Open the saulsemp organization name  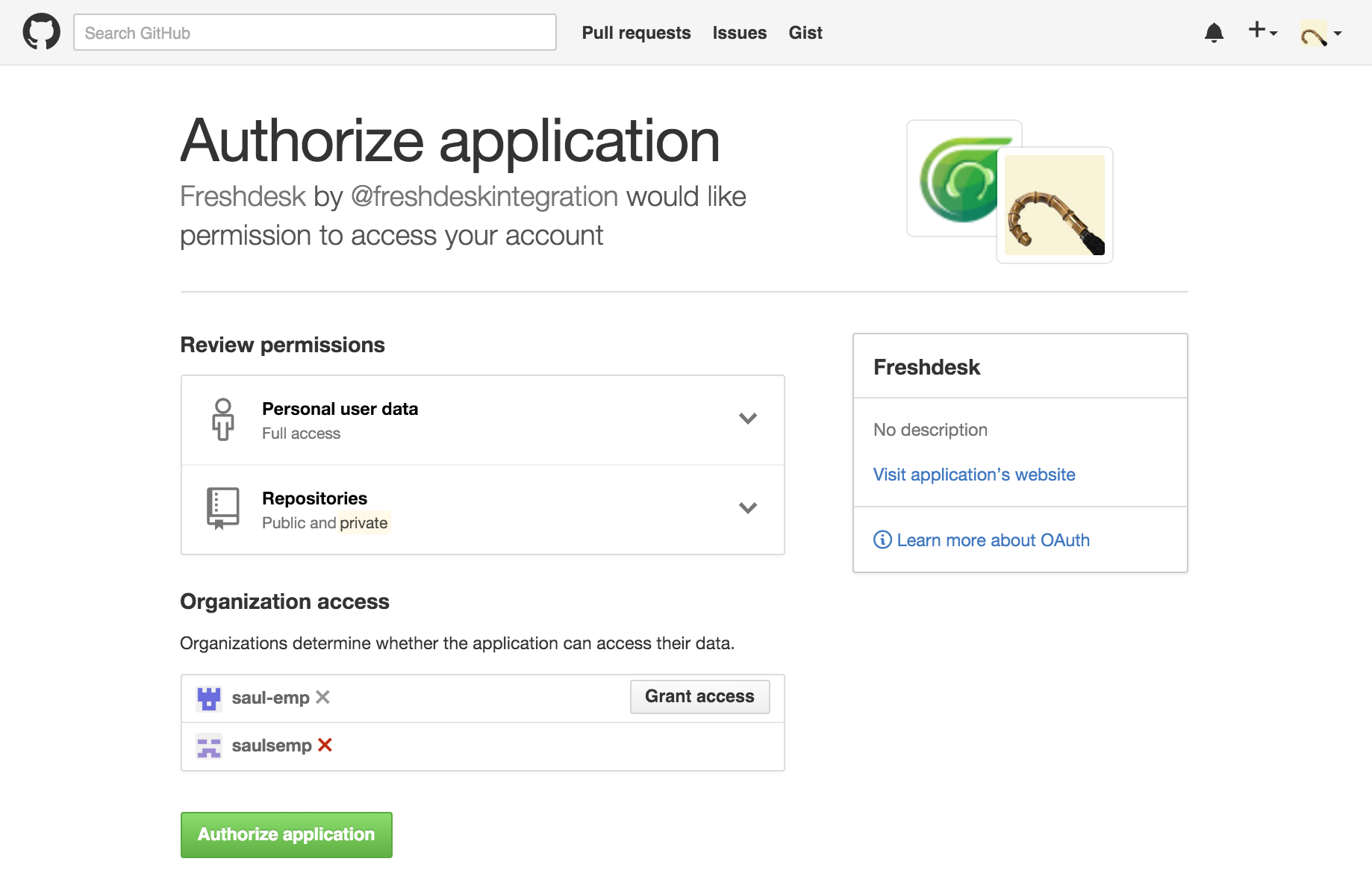[272, 745]
